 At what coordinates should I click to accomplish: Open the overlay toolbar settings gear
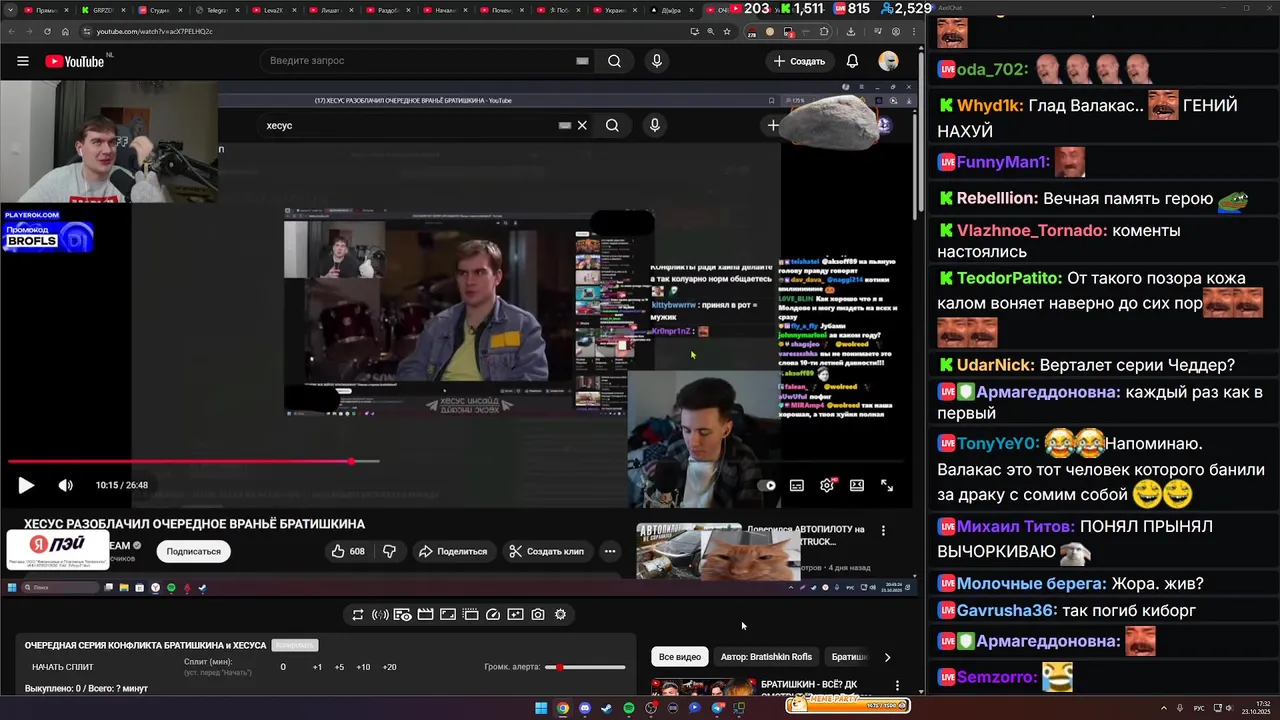[x=560, y=615]
